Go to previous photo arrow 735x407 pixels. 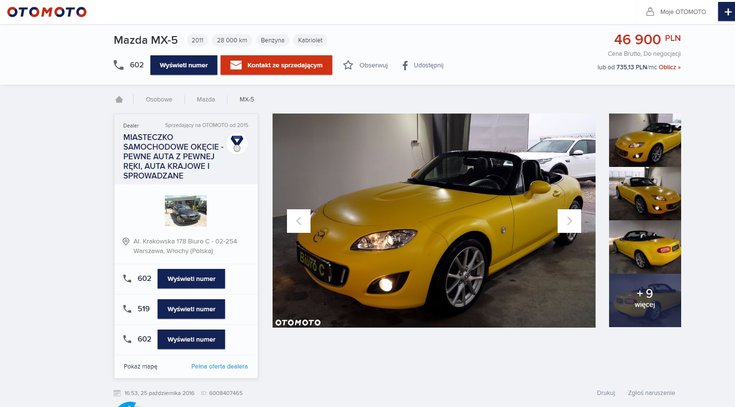click(299, 221)
